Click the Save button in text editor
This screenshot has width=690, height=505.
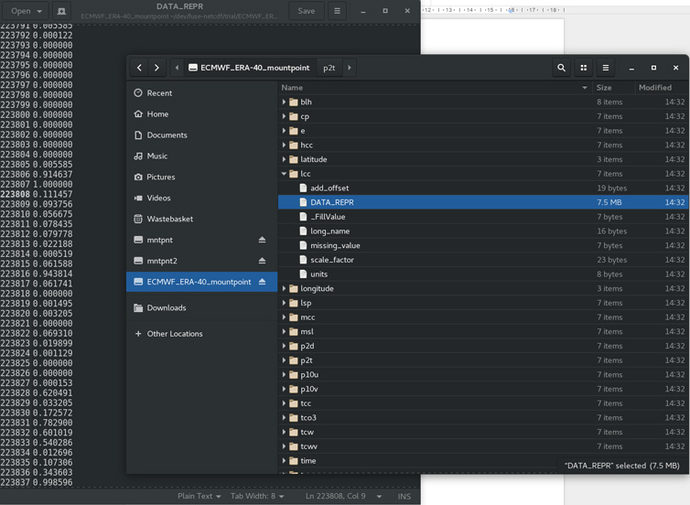click(x=306, y=11)
